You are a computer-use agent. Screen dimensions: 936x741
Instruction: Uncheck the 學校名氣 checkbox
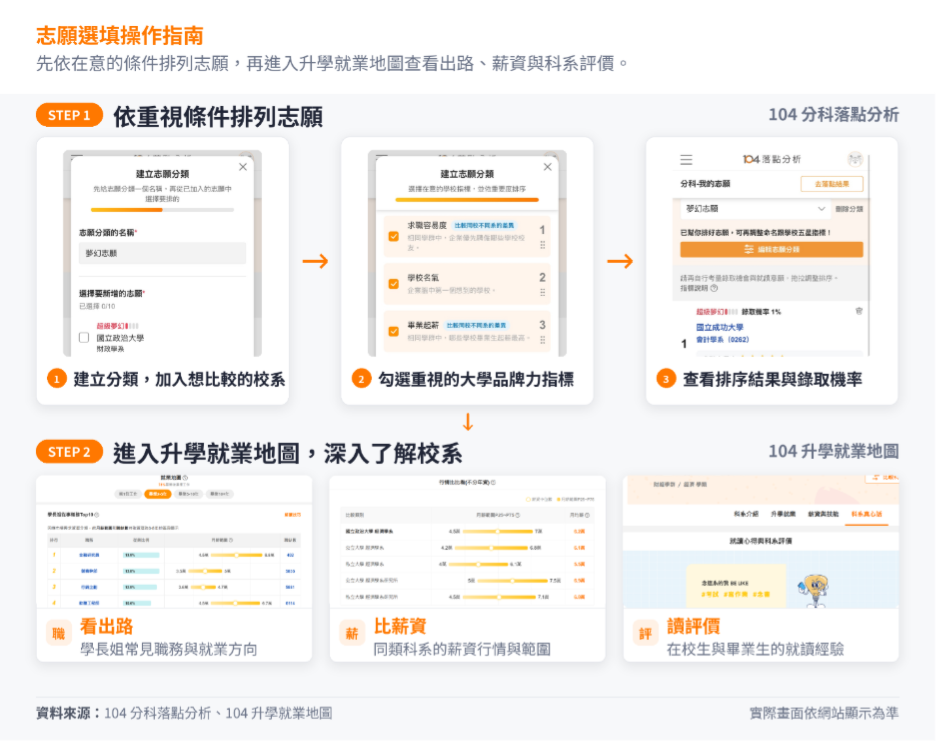[x=393, y=284]
